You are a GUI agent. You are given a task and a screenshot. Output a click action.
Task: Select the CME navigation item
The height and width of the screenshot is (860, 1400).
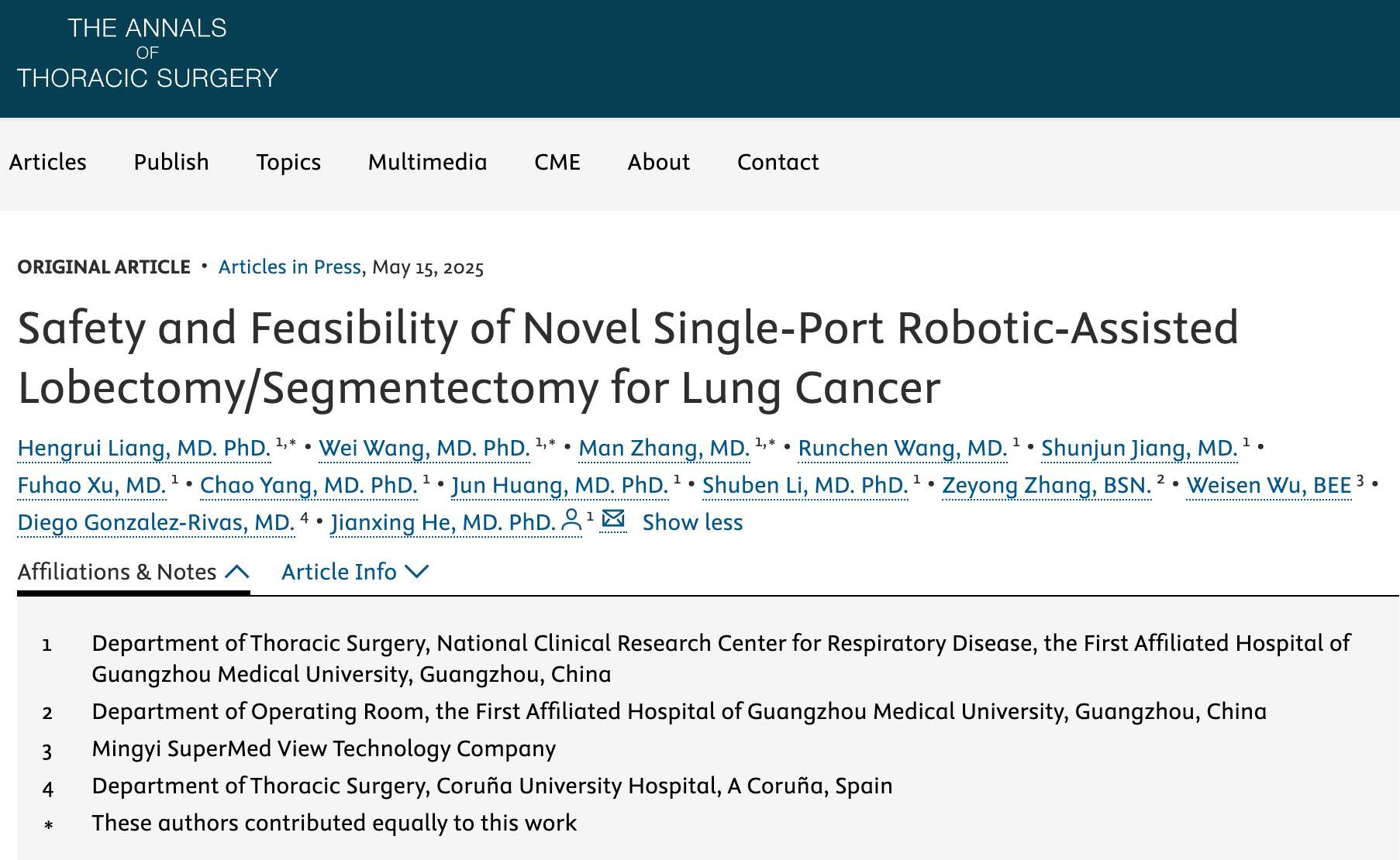coord(557,162)
